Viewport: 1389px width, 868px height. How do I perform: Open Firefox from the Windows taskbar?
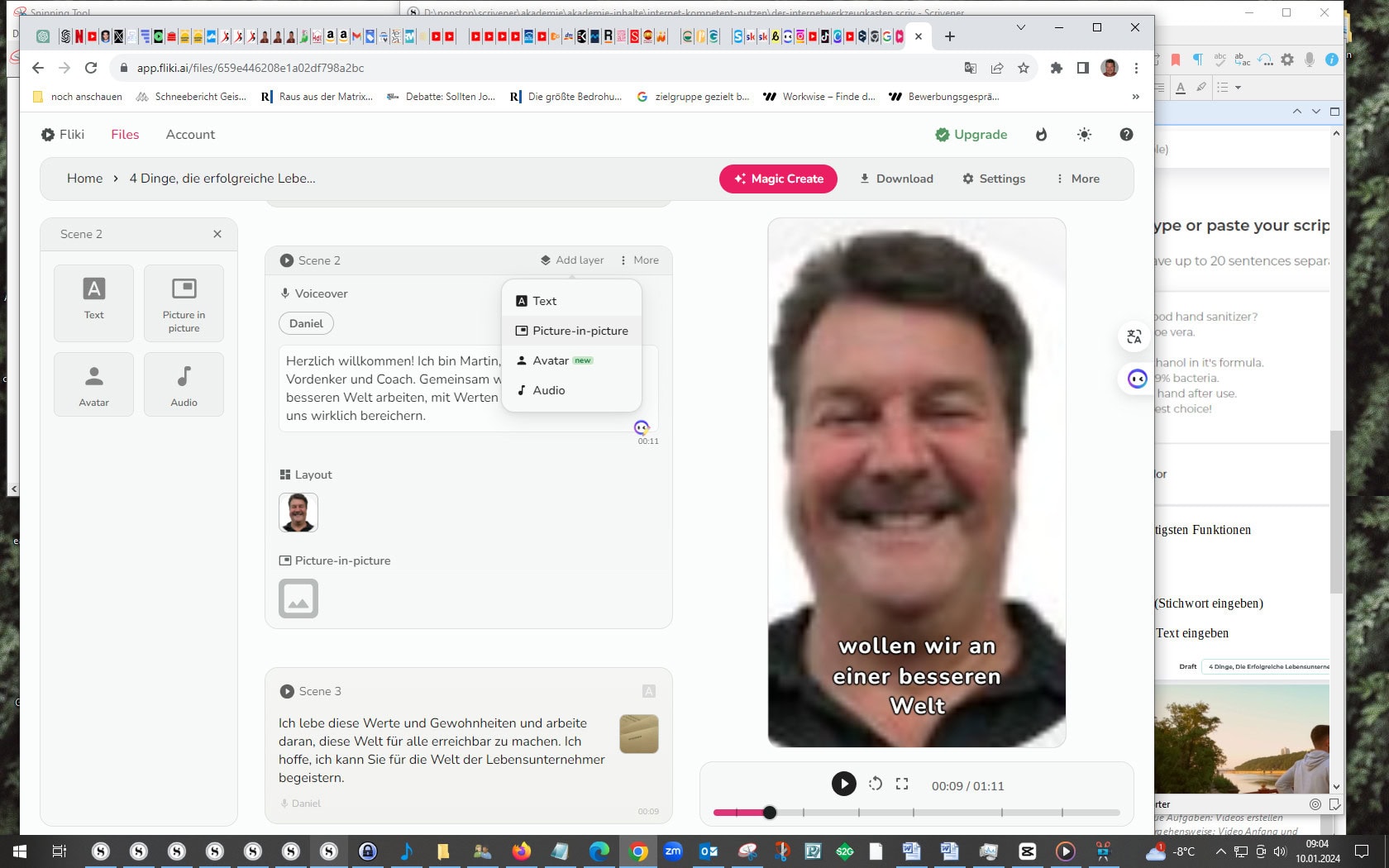[x=519, y=852]
